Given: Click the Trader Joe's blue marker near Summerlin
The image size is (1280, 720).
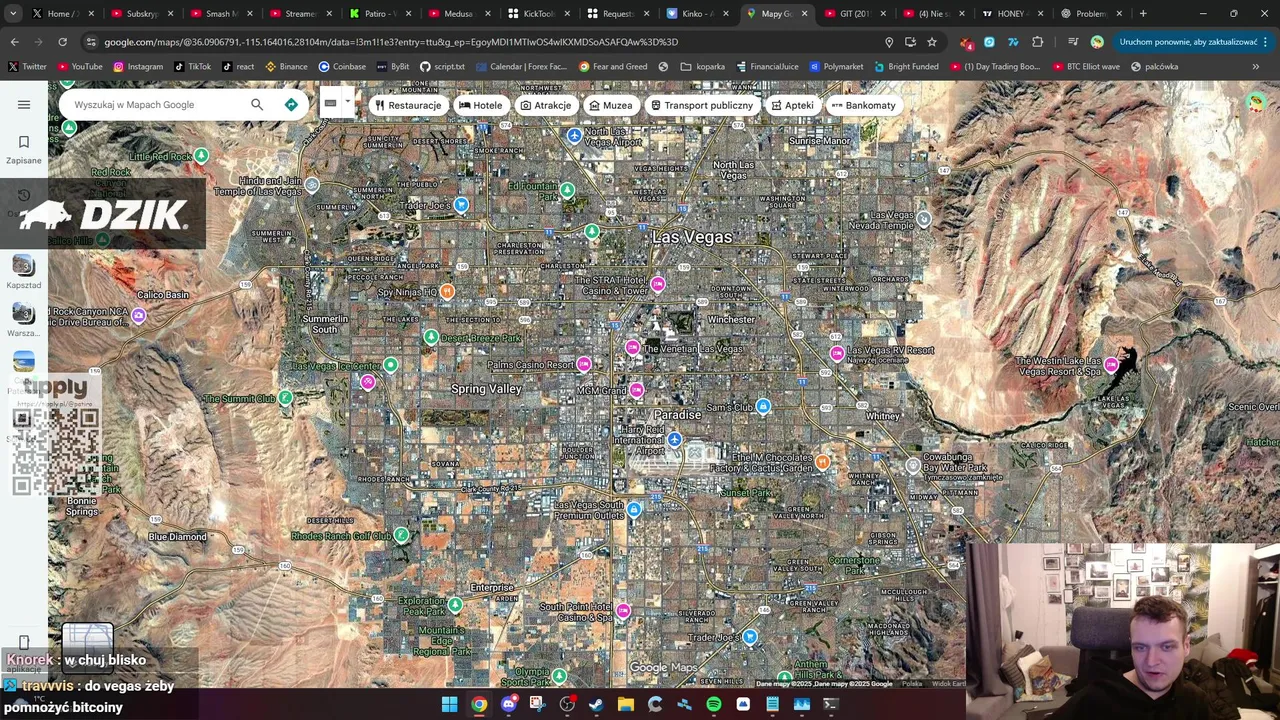Looking at the screenshot, I should (x=461, y=204).
